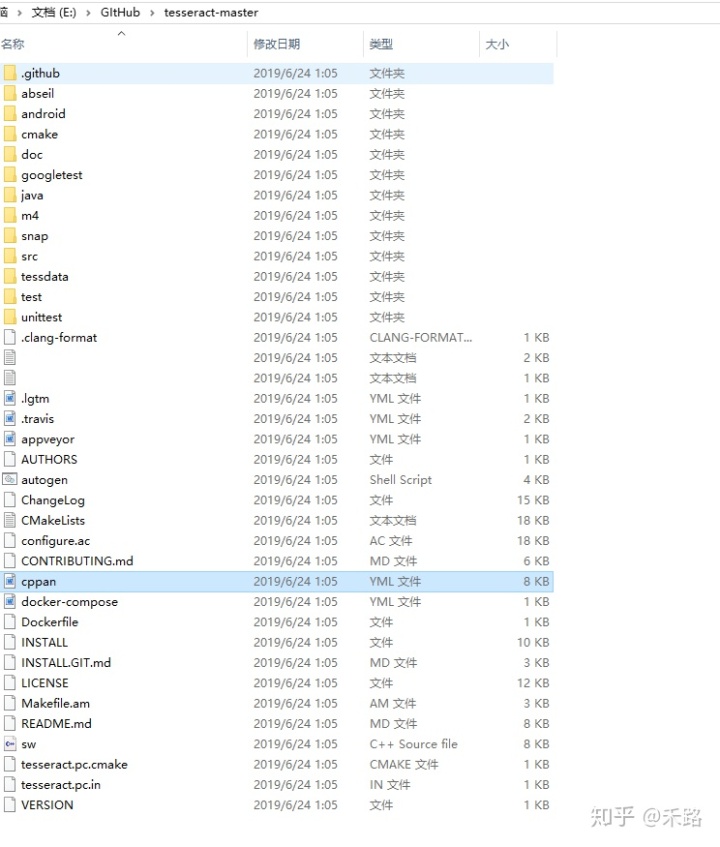Select the INSTALL.GIT.md file name
Viewport: 720px width, 847px height.
pyautogui.click(x=66, y=663)
